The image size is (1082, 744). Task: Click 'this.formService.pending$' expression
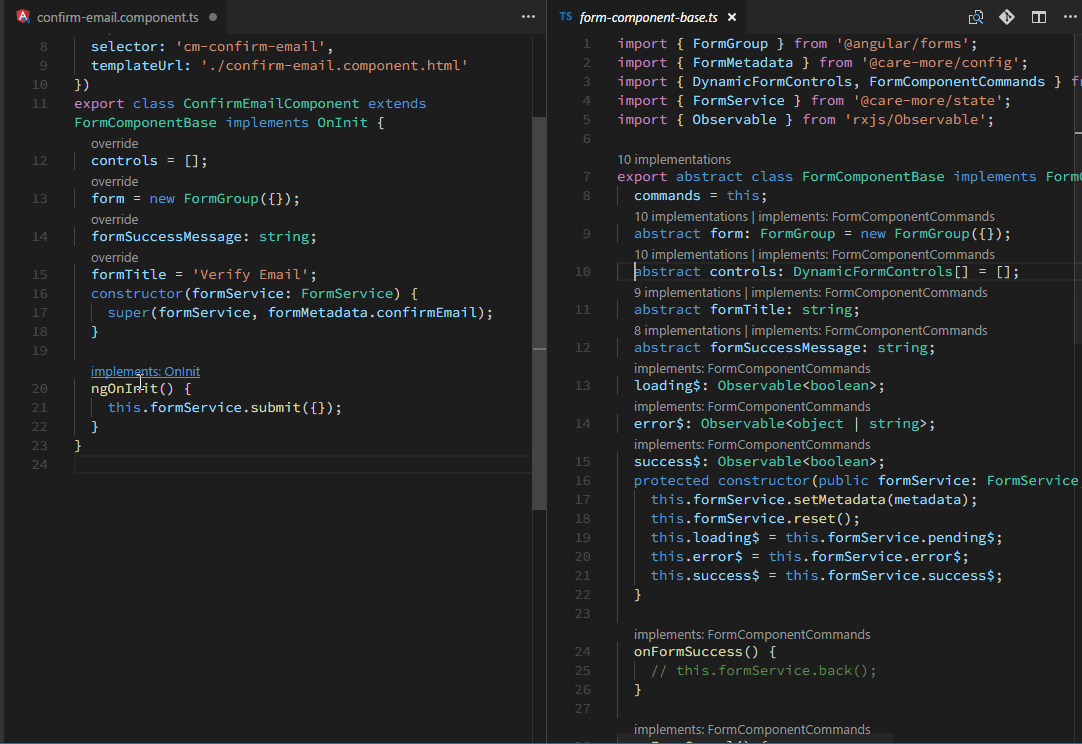tap(889, 538)
